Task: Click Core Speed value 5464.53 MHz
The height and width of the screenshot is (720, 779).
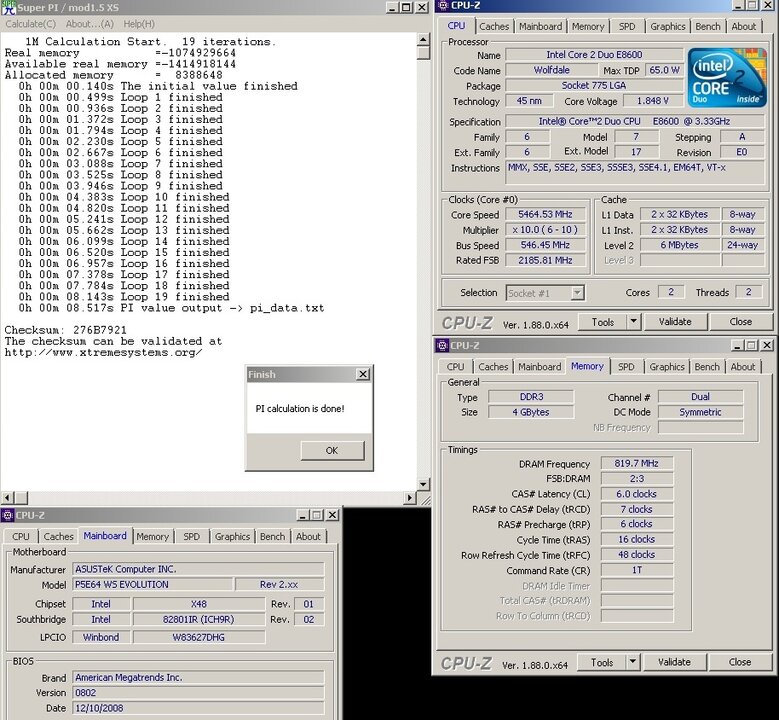Action: pyautogui.click(x=545, y=214)
